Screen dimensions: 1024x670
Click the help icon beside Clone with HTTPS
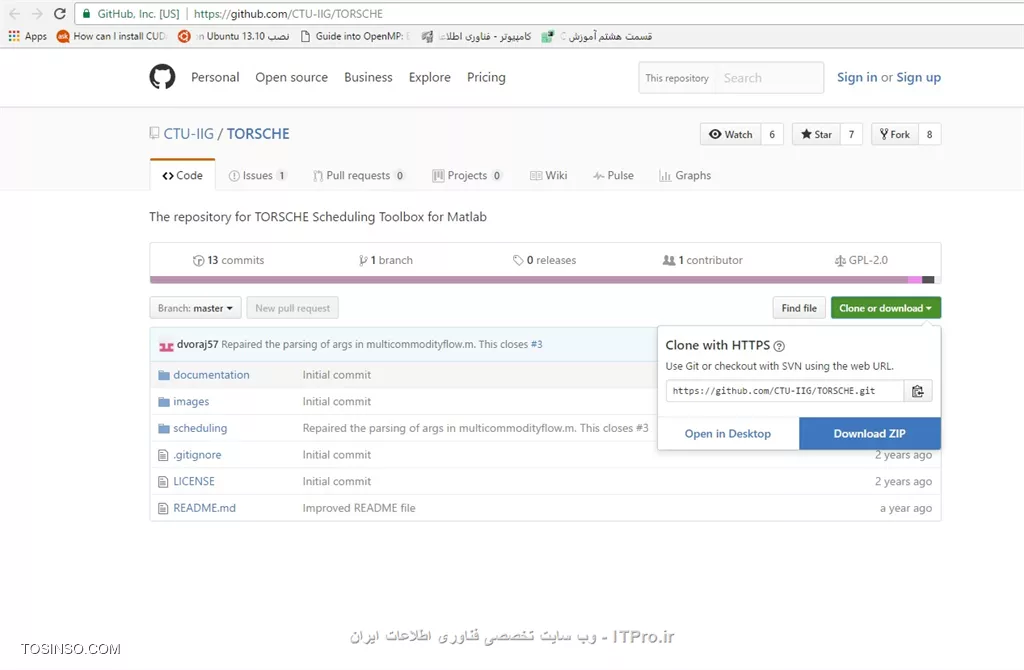pyautogui.click(x=779, y=346)
